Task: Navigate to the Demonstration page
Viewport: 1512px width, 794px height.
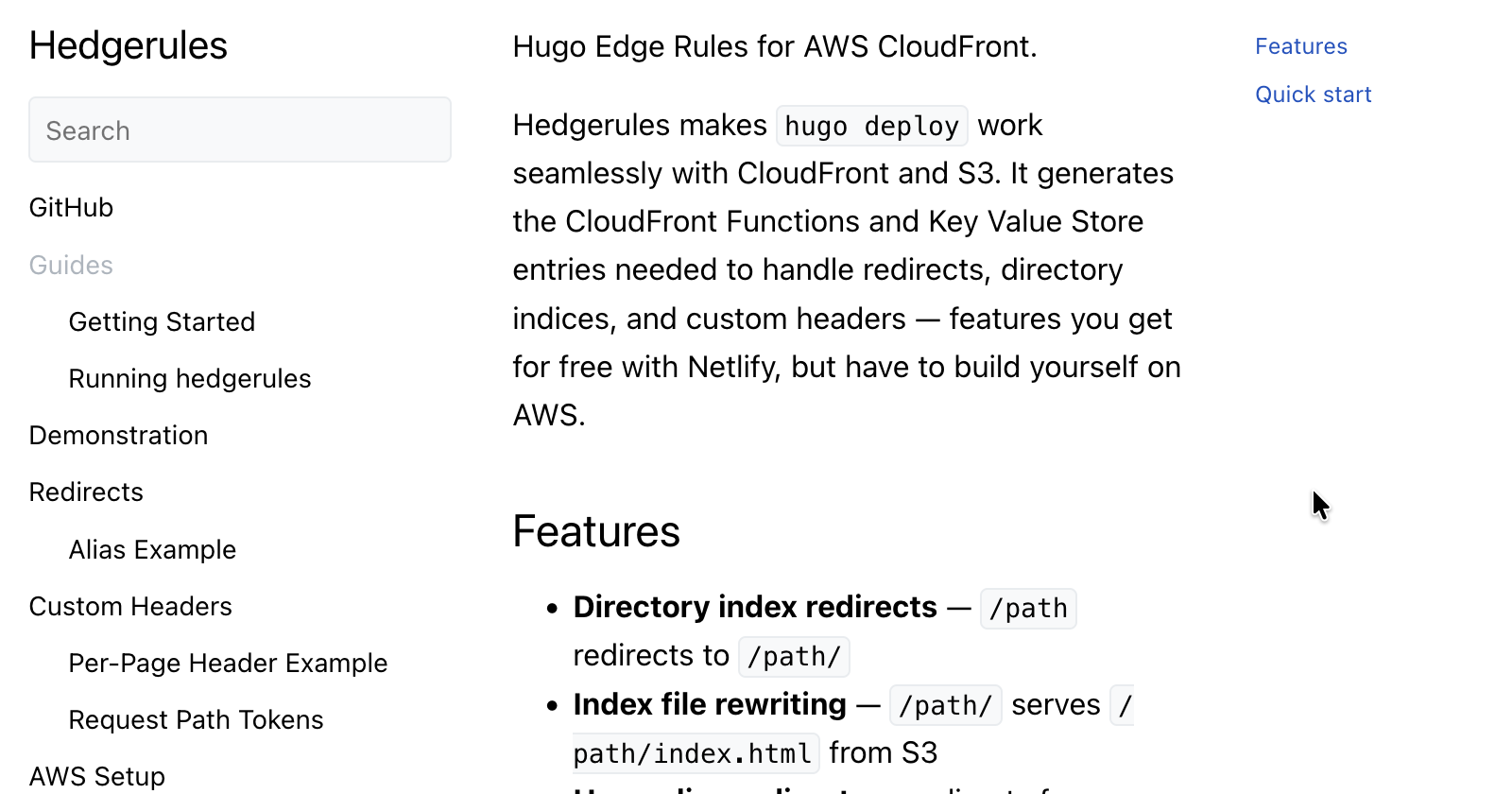Action: [x=118, y=435]
